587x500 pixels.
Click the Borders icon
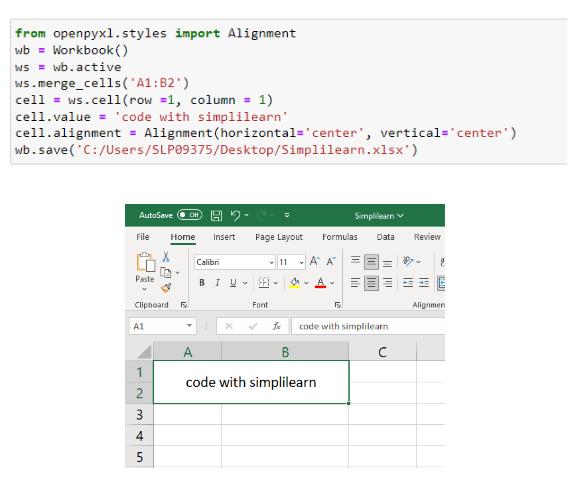264,283
